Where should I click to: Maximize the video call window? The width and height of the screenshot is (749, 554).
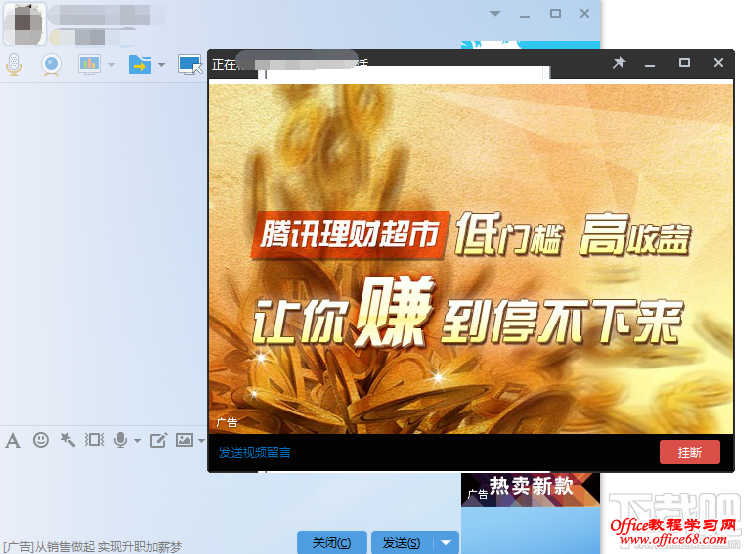684,63
